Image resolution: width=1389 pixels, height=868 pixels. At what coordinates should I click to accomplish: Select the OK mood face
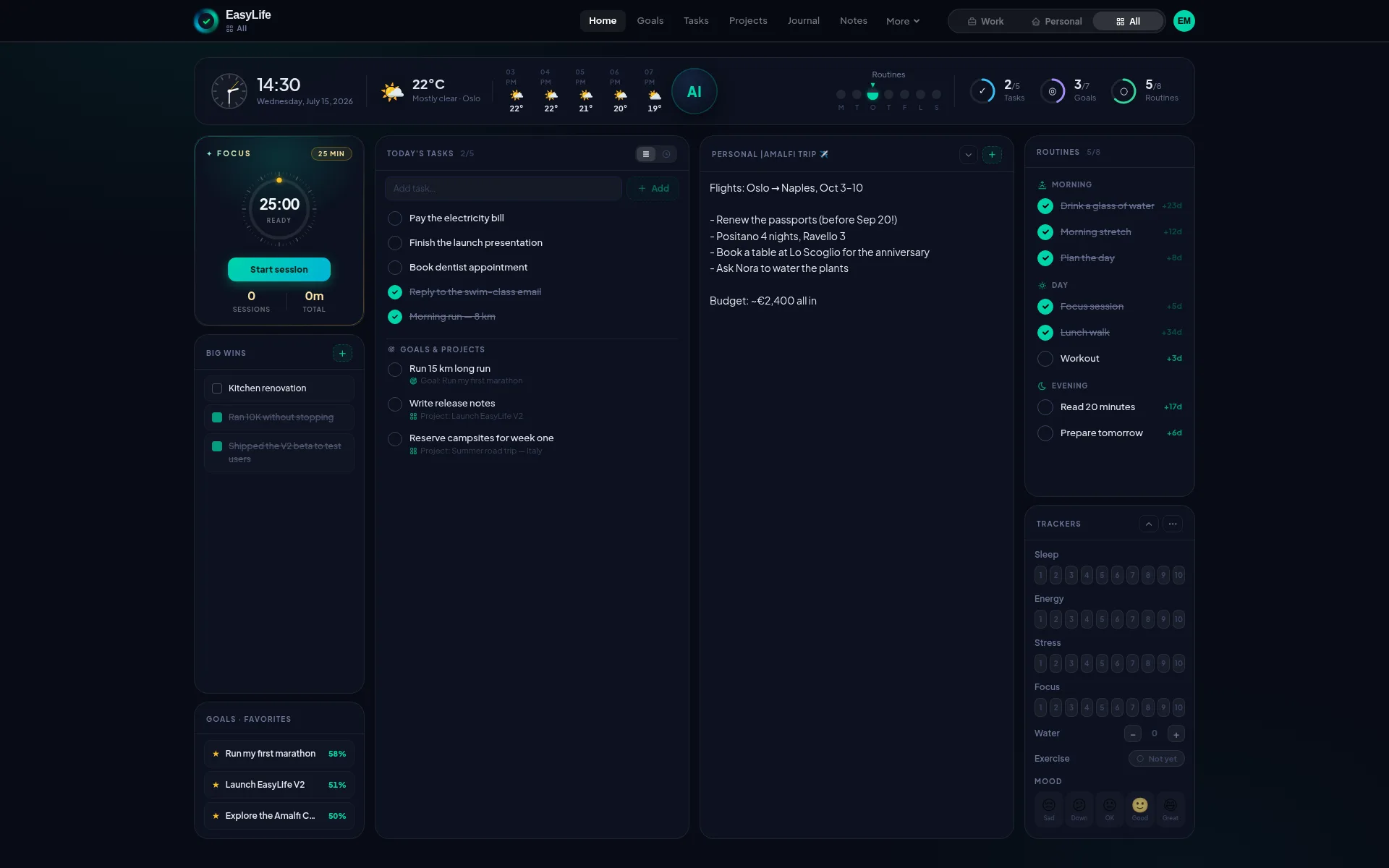point(1110,808)
